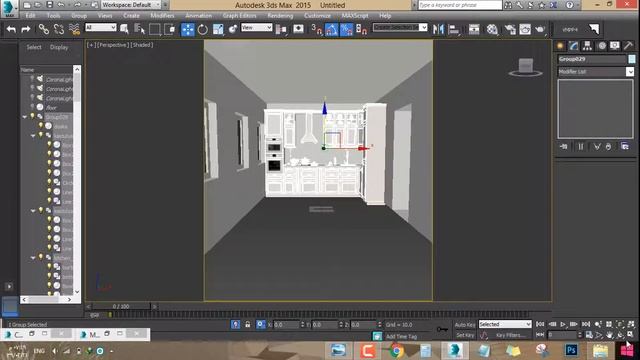Open the Named Selection Sets dropdown
Image resolution: width=640 pixels, height=360 pixels.
coord(400,27)
